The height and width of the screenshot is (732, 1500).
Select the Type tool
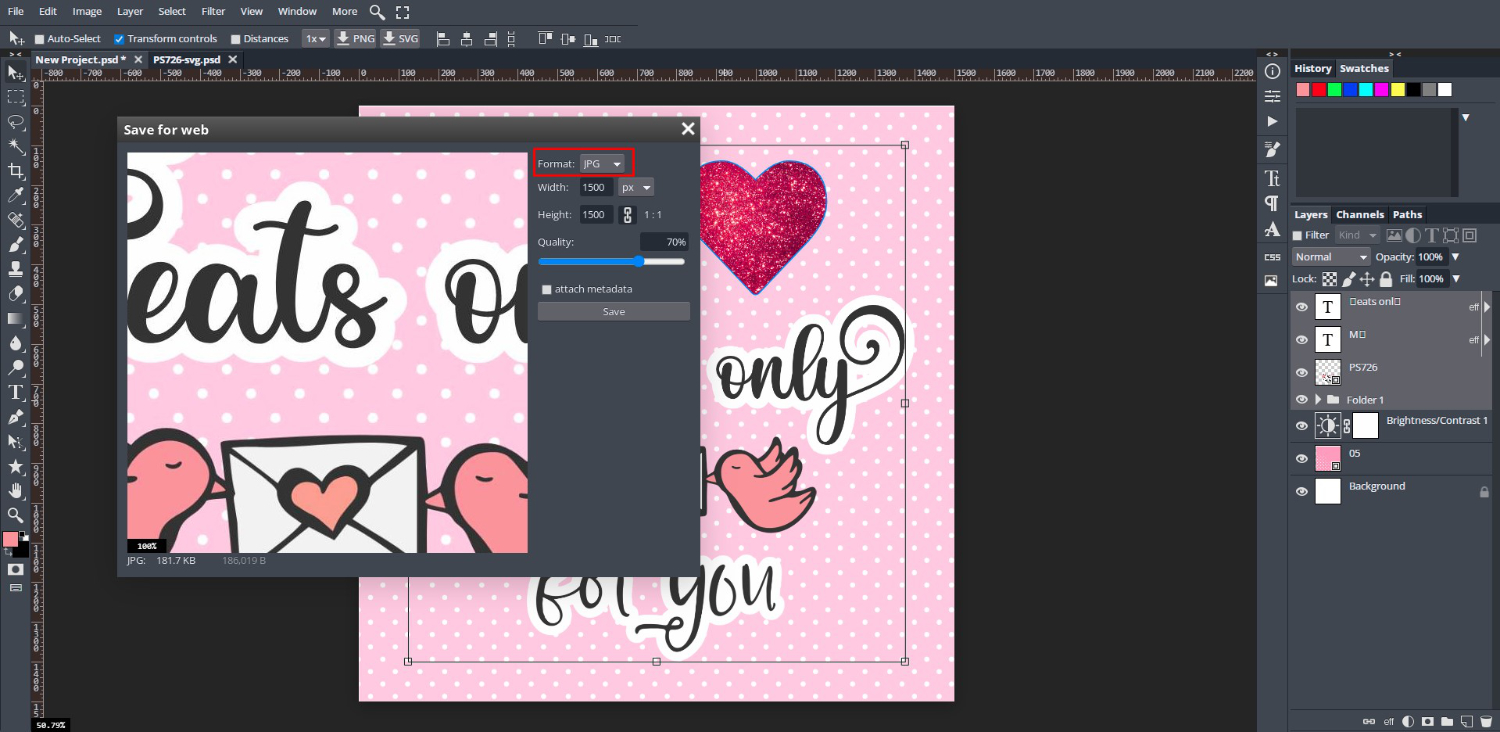(15, 392)
